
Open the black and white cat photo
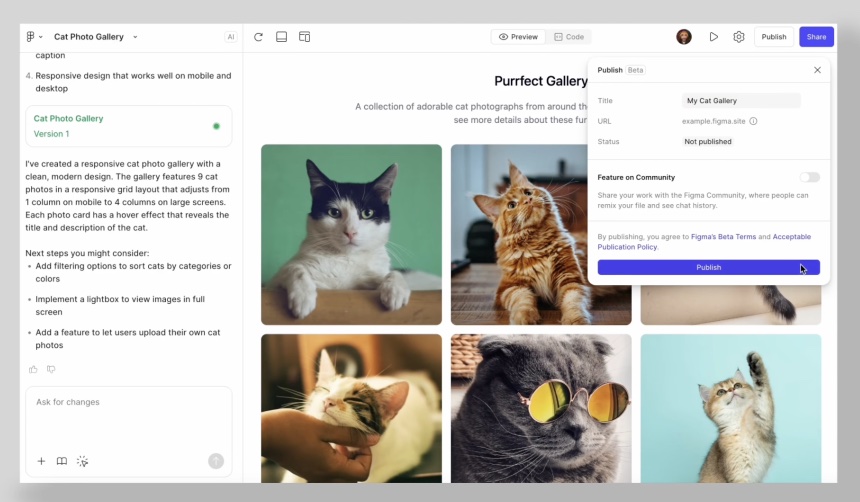coord(351,235)
